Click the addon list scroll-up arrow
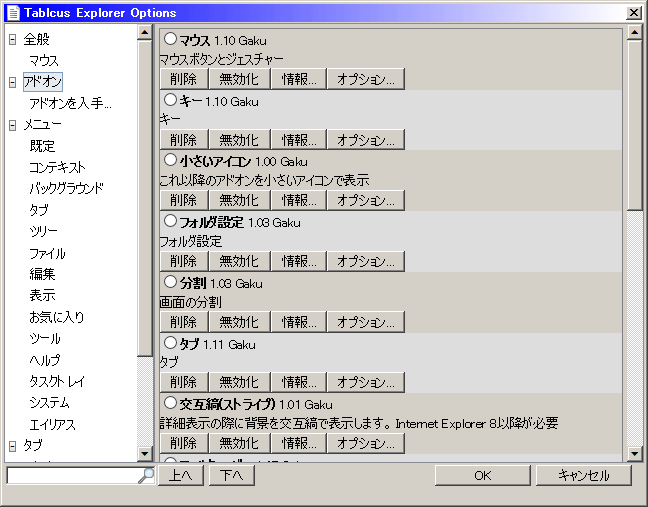This screenshot has width=648, height=507. [634, 34]
